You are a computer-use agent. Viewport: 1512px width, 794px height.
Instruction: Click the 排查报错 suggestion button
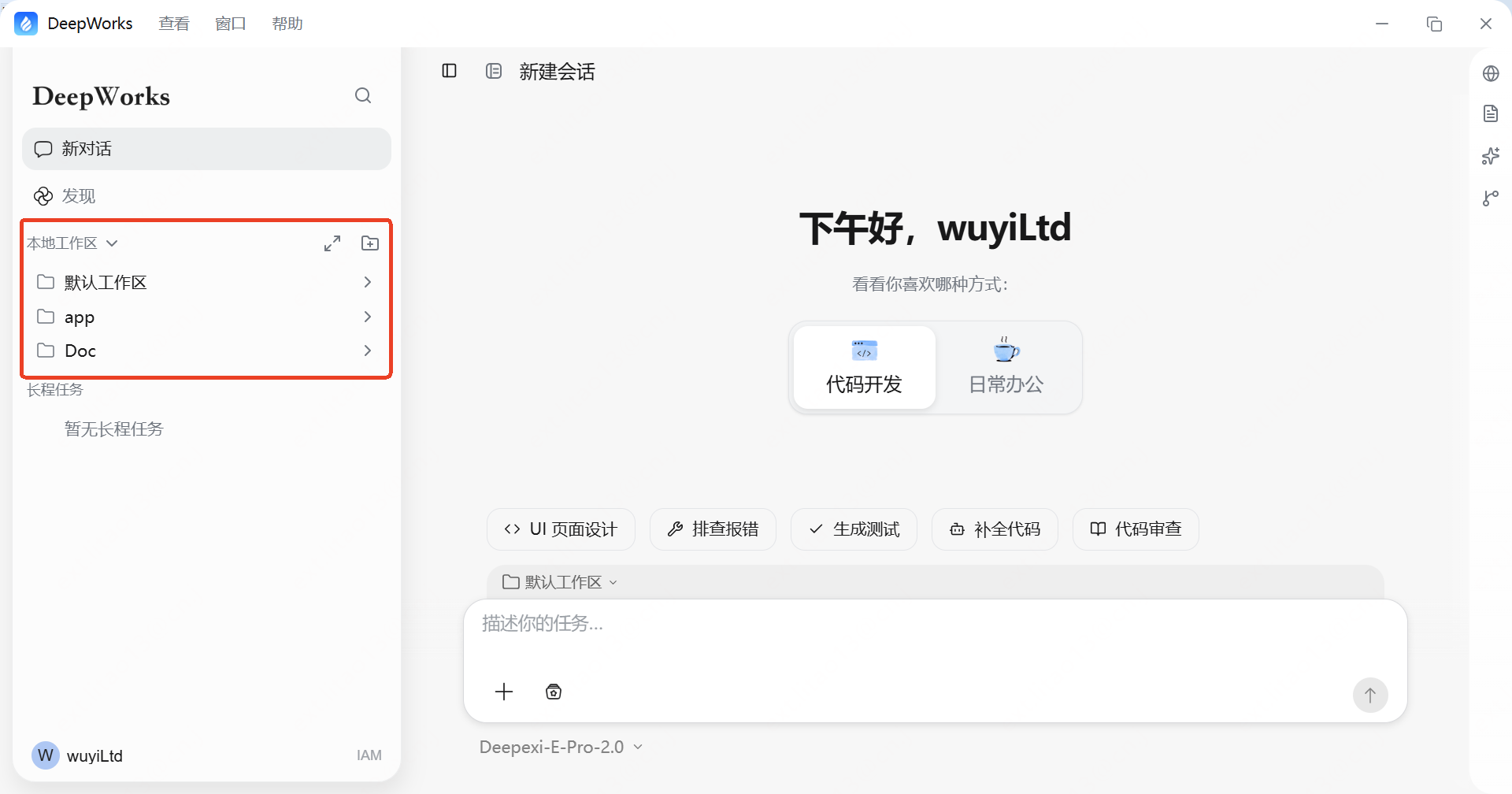pos(713,529)
